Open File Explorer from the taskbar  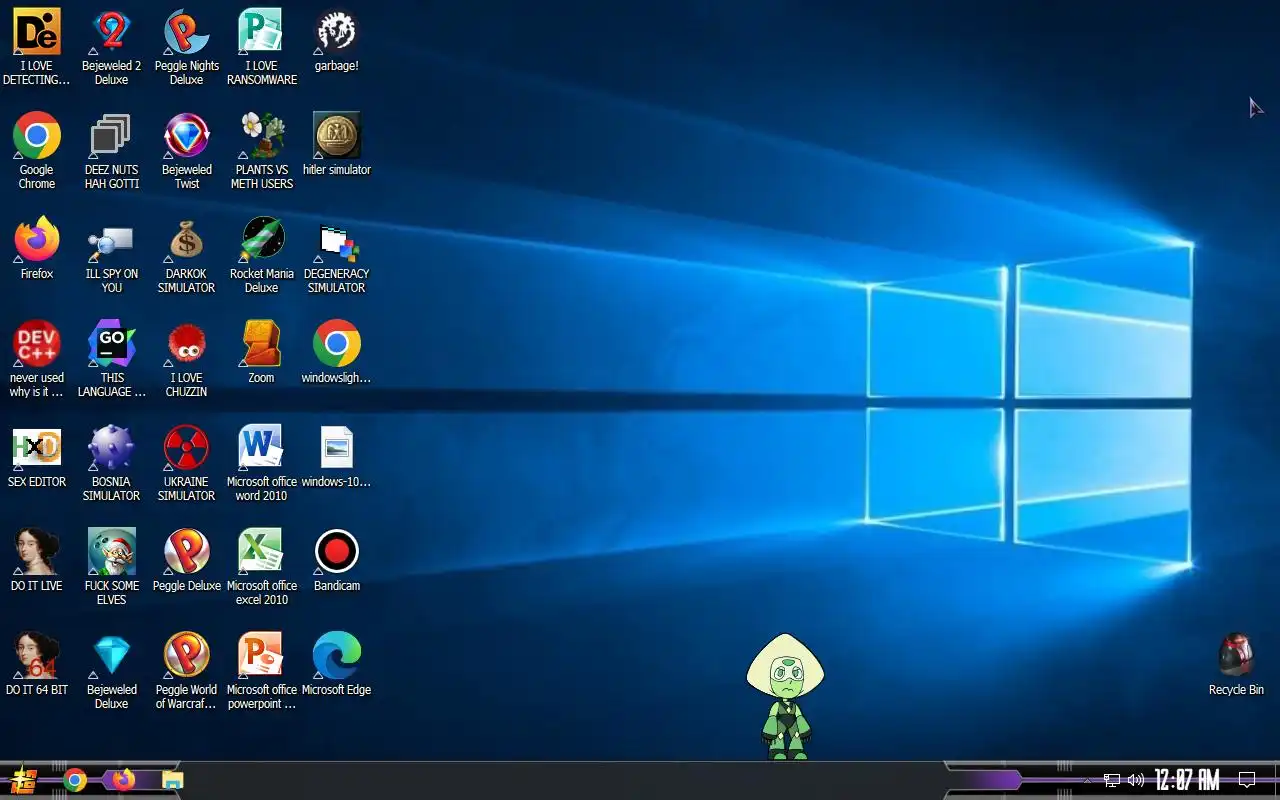[173, 780]
